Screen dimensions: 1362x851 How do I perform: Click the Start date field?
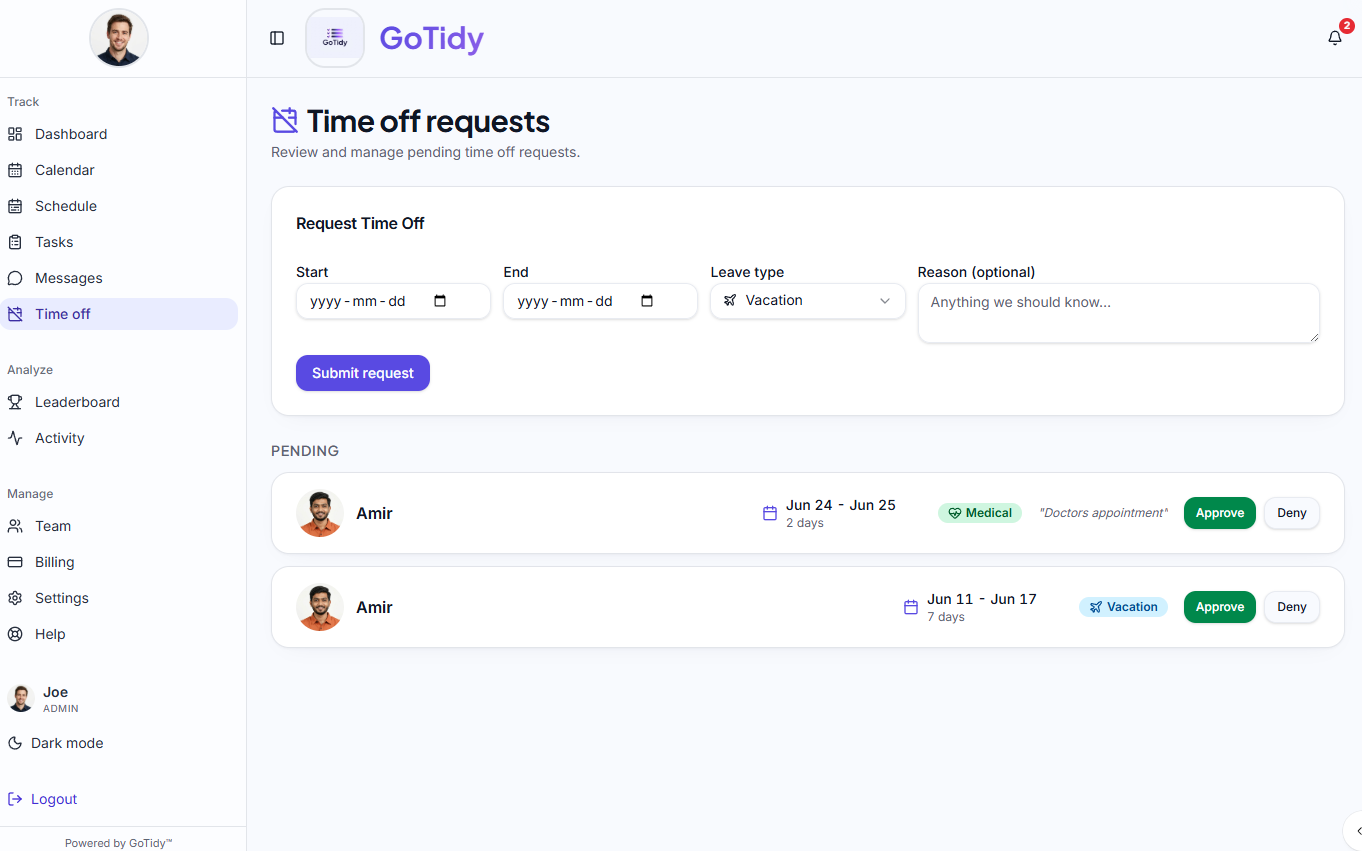pyautogui.click(x=393, y=301)
